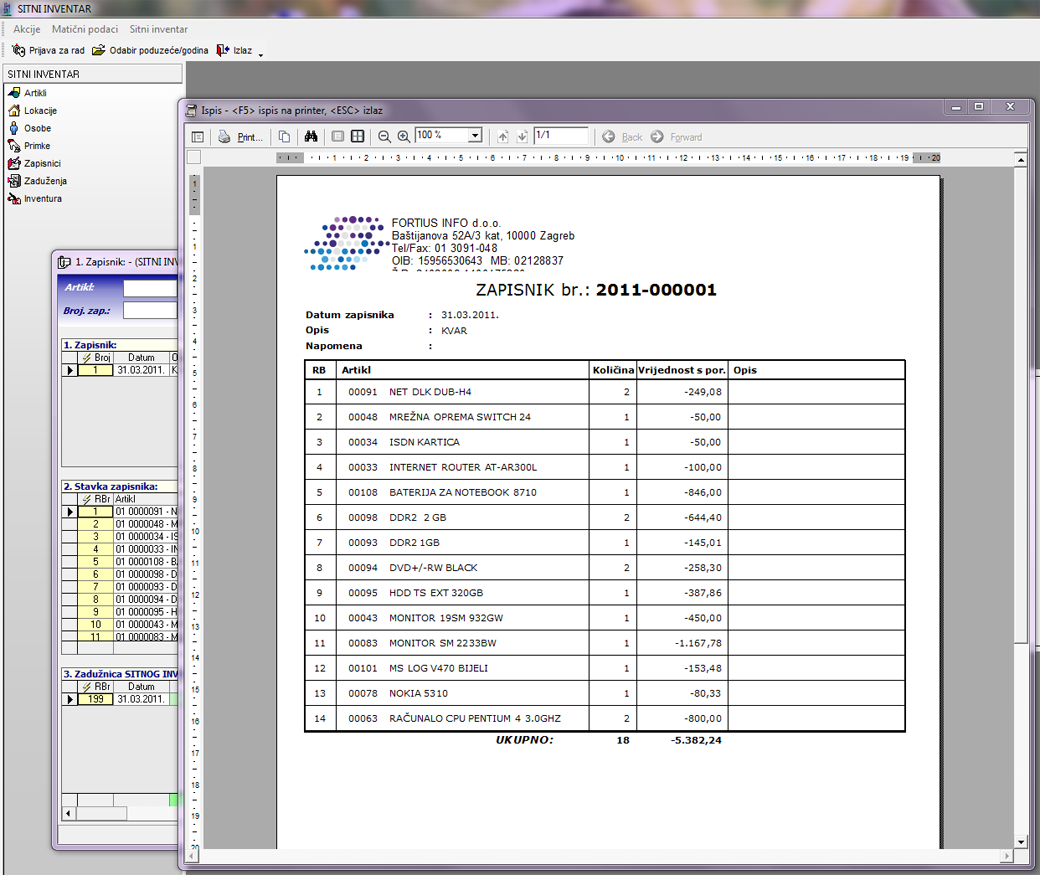Click the Osobe person icon
This screenshot has width=1040, height=875.
coord(14,128)
